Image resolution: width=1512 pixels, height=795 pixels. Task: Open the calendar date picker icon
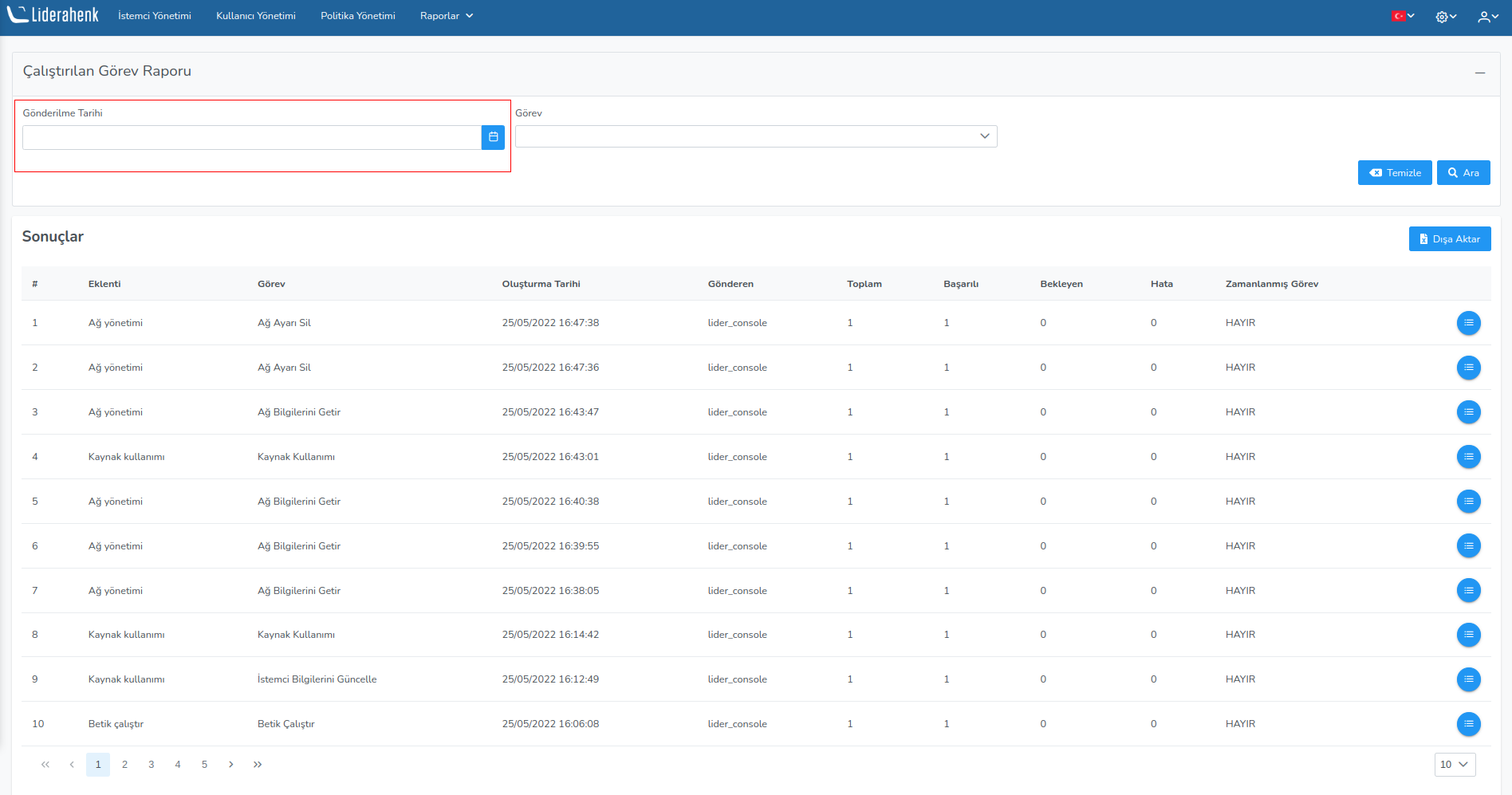coord(493,137)
